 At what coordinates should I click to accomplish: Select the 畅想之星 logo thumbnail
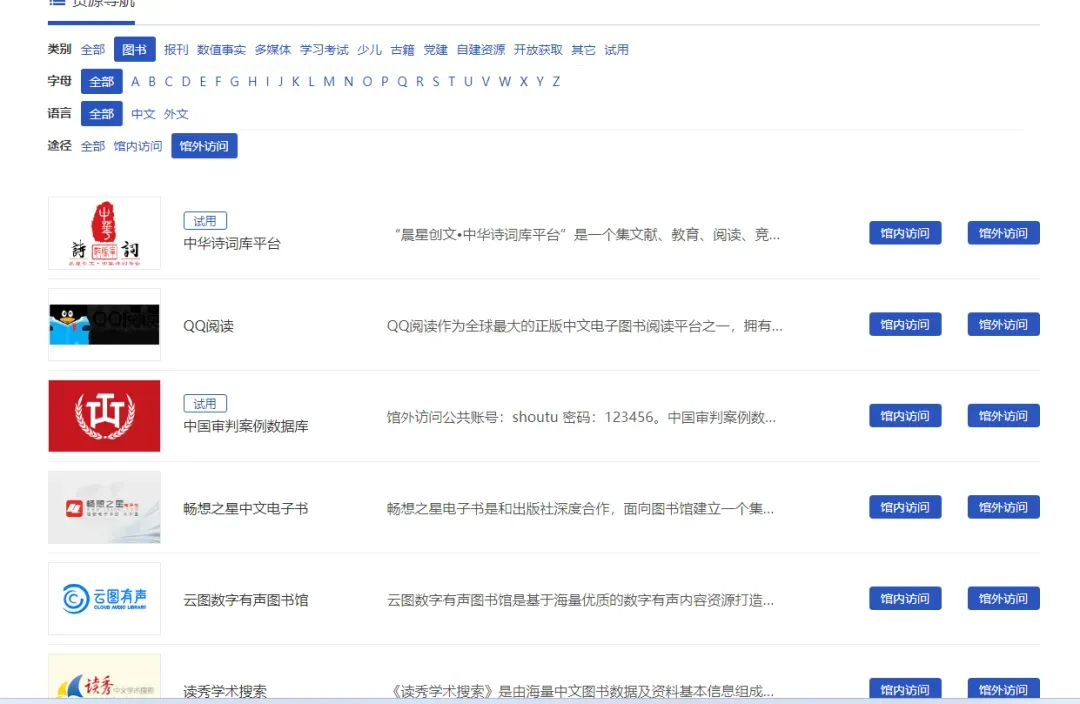pyautogui.click(x=104, y=508)
